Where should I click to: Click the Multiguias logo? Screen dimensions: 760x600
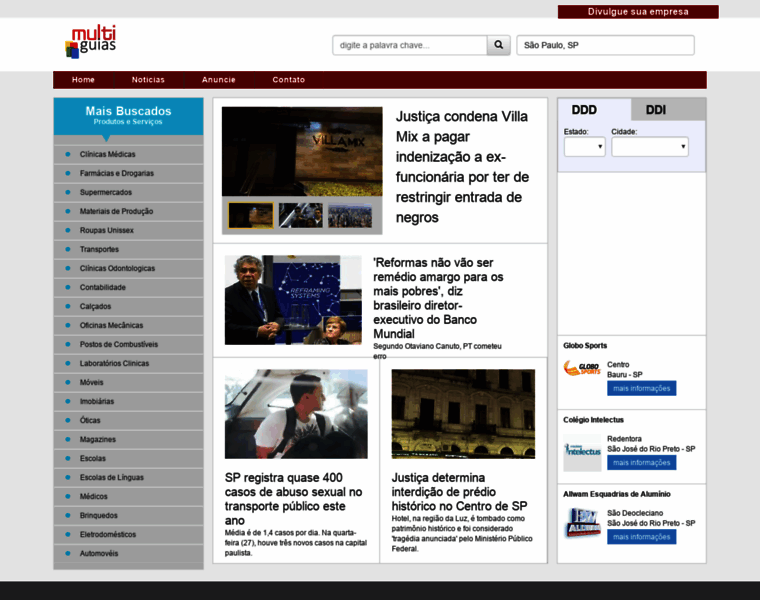(x=91, y=42)
